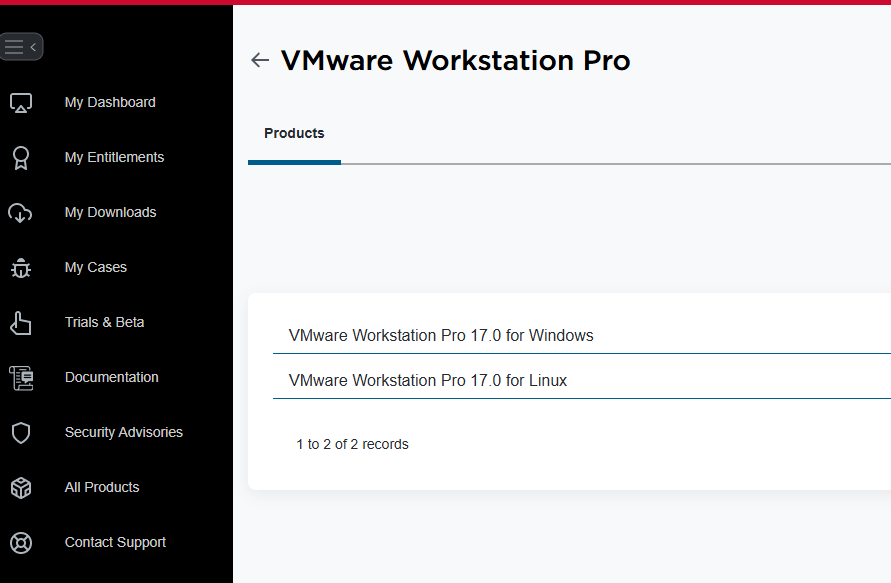Click the My Downloads cloud icon

[x=21, y=213]
